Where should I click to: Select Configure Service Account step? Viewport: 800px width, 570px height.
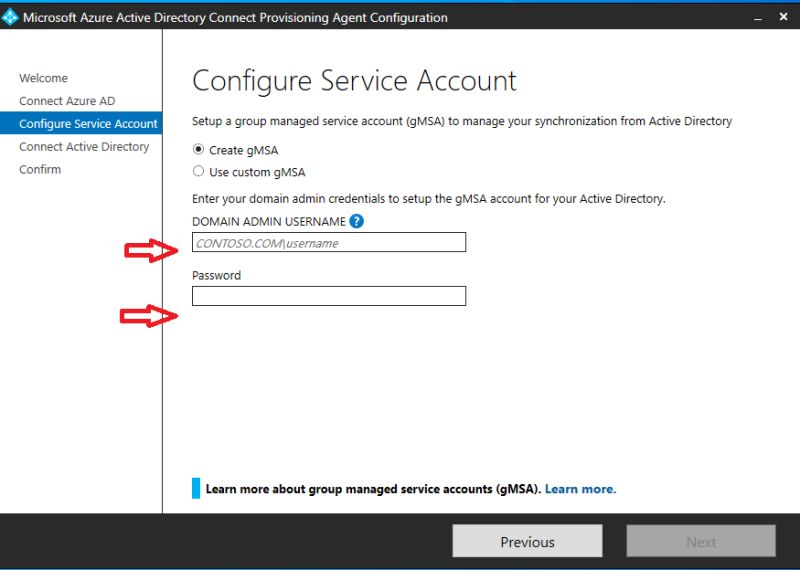click(x=81, y=123)
